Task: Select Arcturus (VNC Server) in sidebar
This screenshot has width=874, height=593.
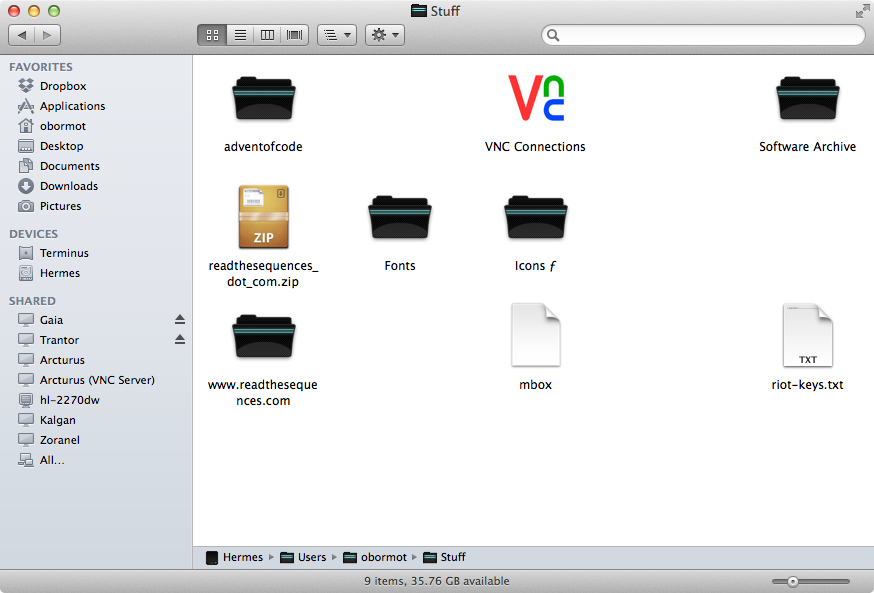Action: click(x=96, y=380)
